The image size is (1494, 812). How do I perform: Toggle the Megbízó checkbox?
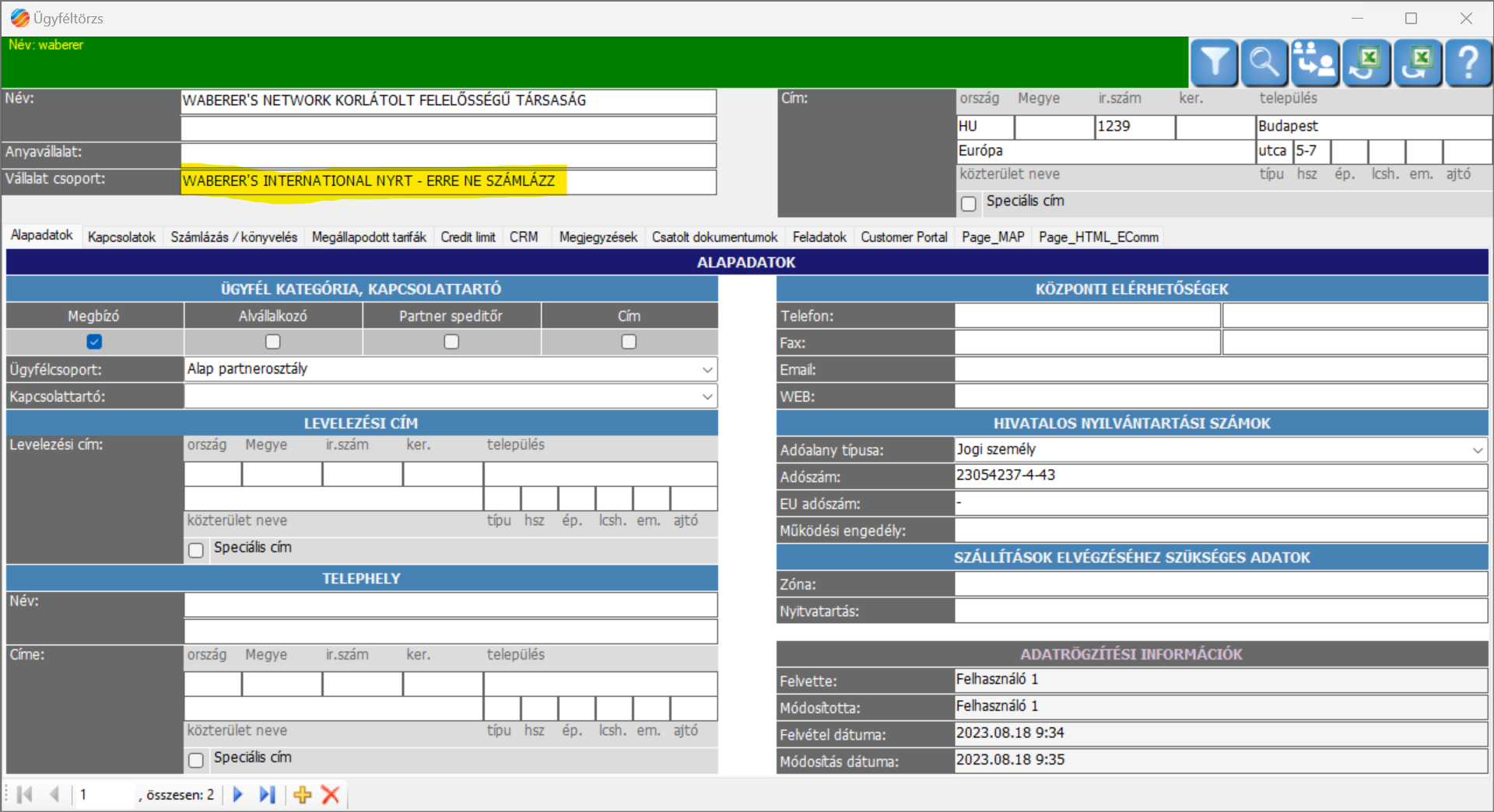[x=94, y=341]
